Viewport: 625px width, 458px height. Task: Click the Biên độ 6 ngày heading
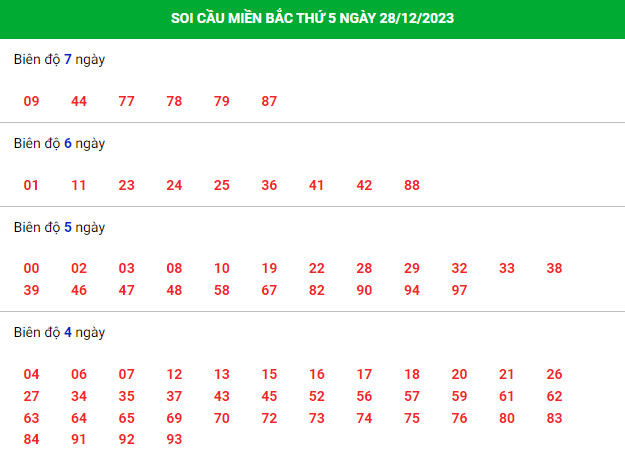tap(59, 143)
